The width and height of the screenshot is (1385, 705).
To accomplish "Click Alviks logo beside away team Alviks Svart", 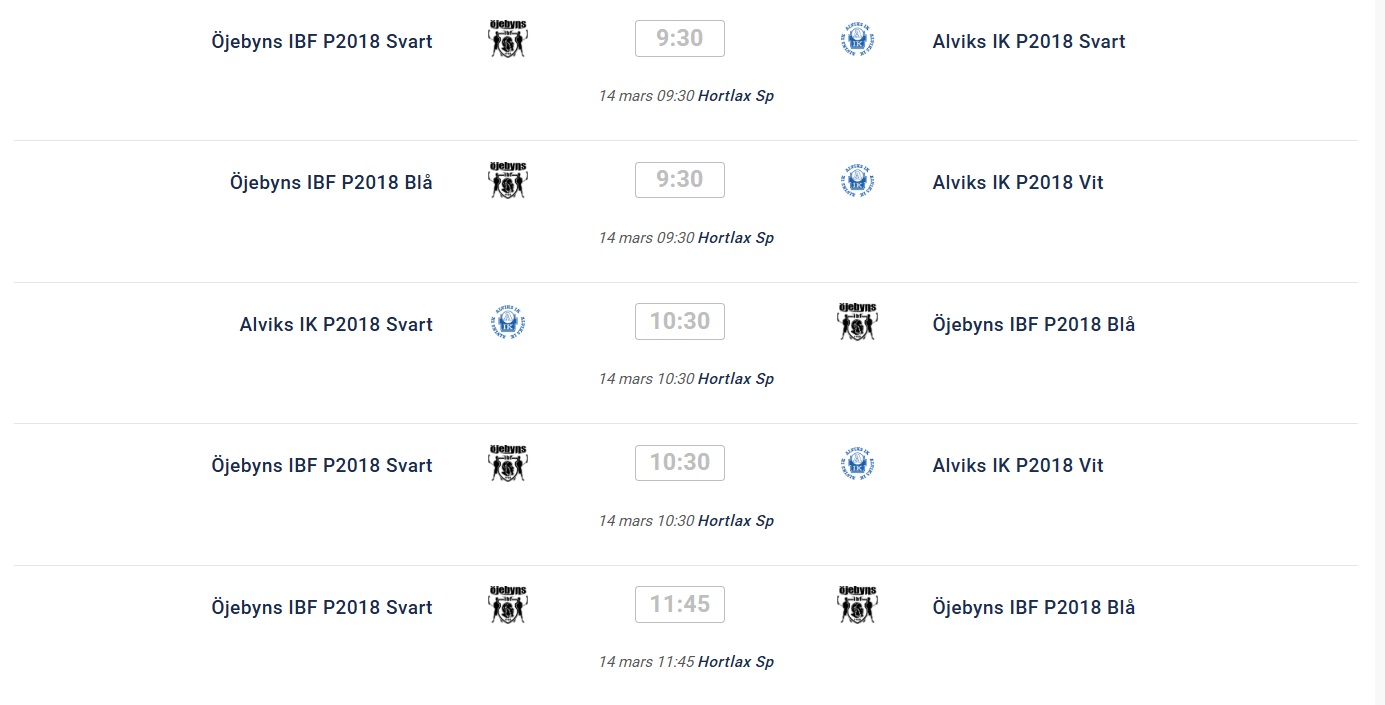I will pyautogui.click(x=857, y=40).
